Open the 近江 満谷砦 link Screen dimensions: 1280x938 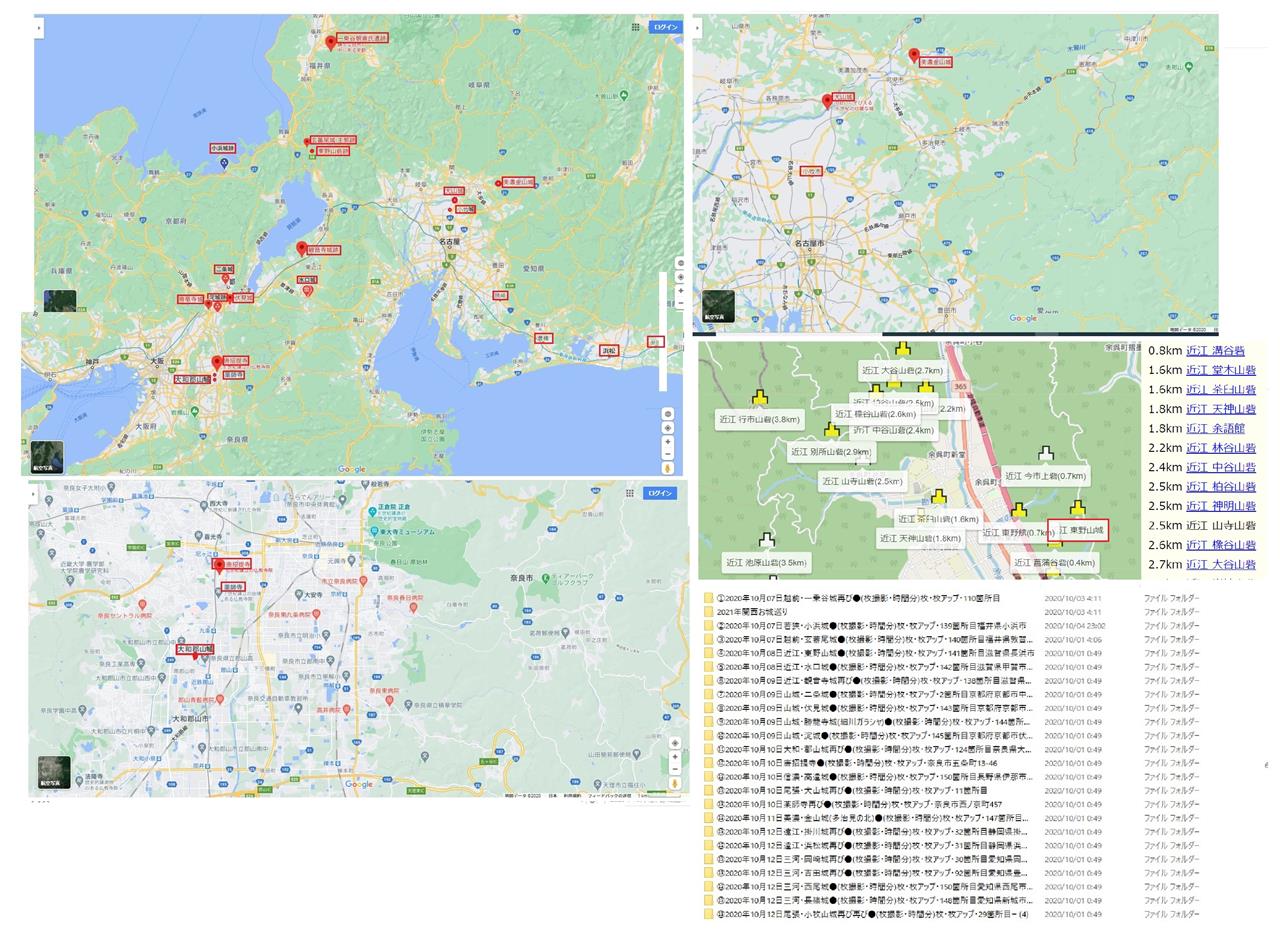pos(1215,351)
